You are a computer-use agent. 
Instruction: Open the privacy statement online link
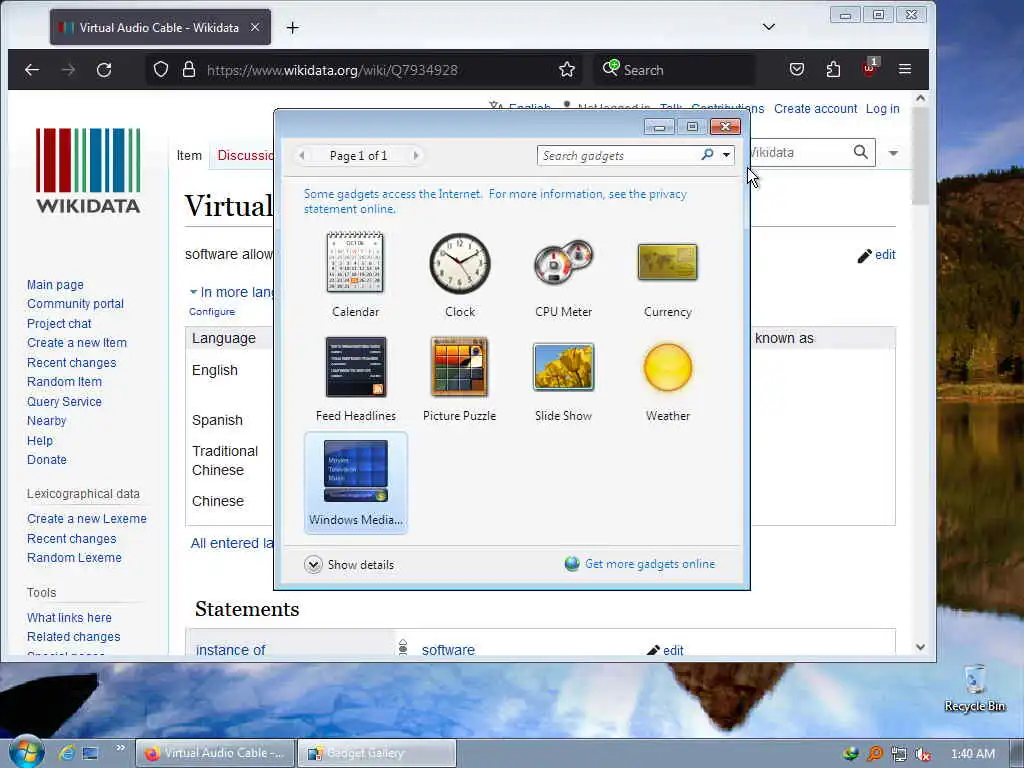point(495,201)
